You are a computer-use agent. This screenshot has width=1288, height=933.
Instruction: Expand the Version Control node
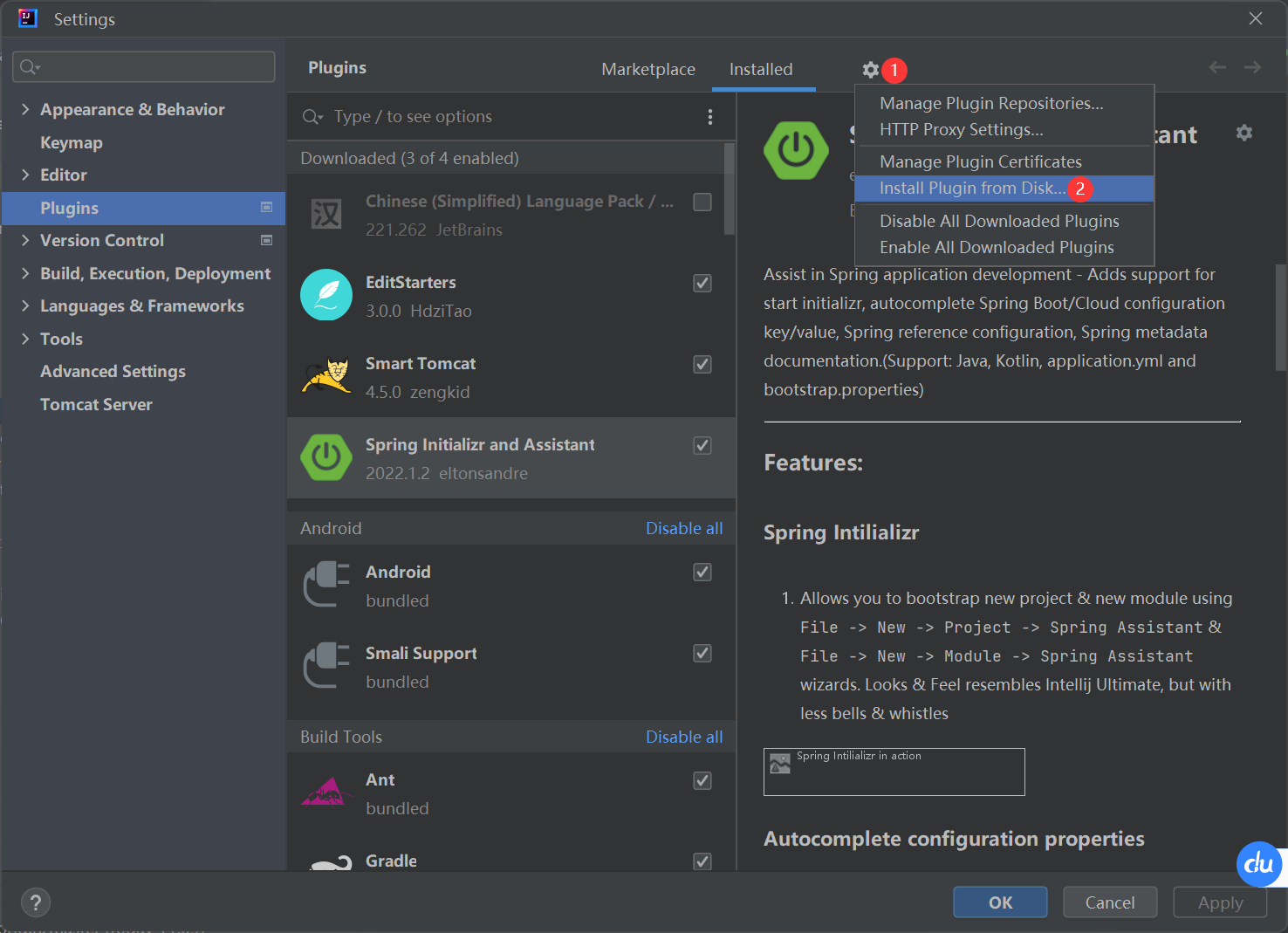pos(25,240)
